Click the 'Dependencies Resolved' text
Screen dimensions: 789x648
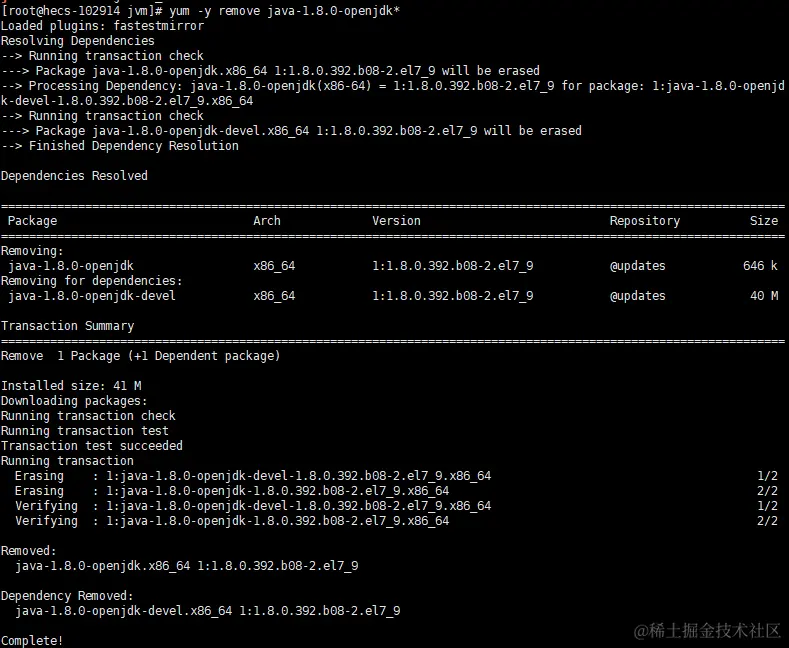point(74,176)
